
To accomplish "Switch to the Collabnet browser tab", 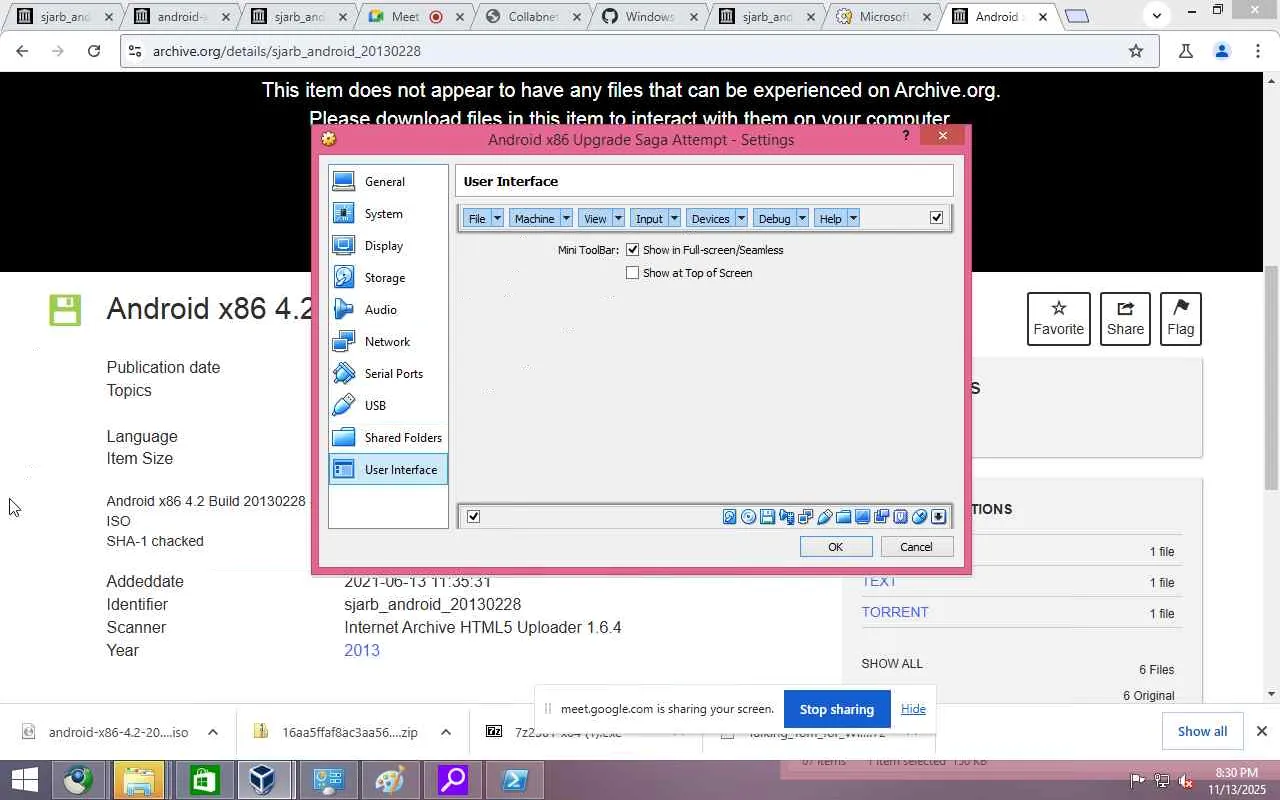I will pos(532,17).
